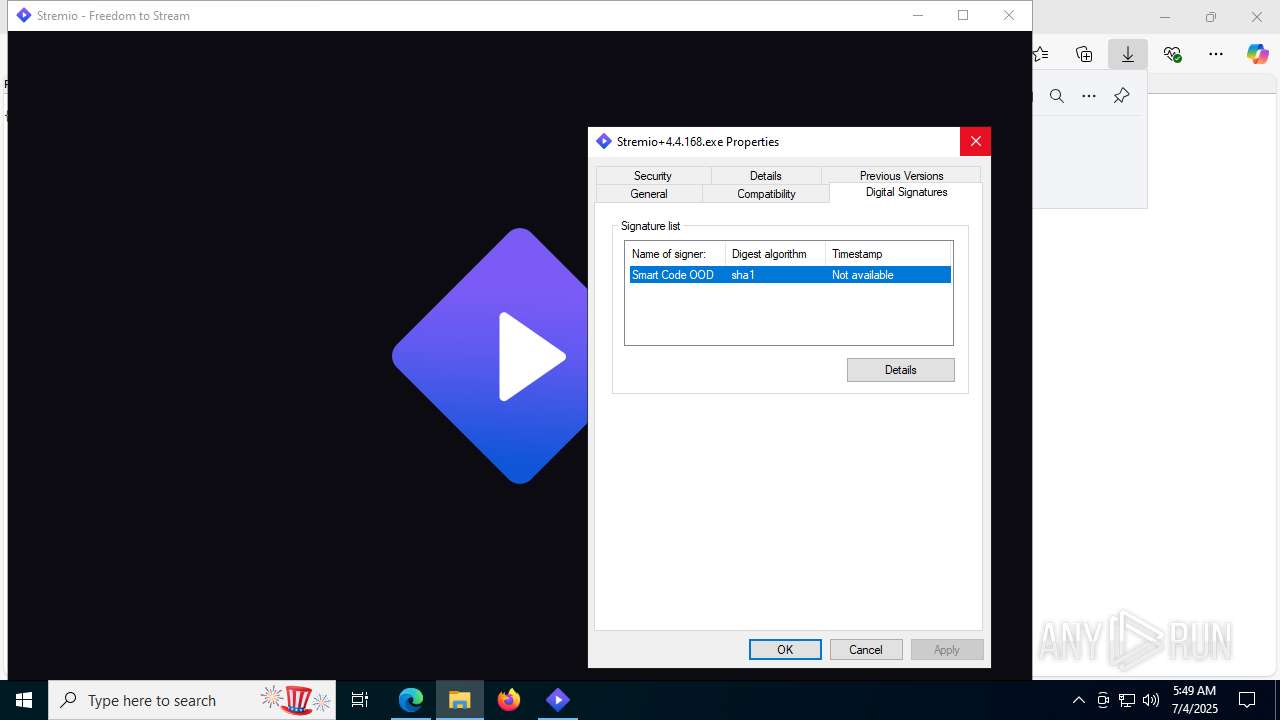Open the Compatibility tab
1280x720 pixels.
coord(766,194)
